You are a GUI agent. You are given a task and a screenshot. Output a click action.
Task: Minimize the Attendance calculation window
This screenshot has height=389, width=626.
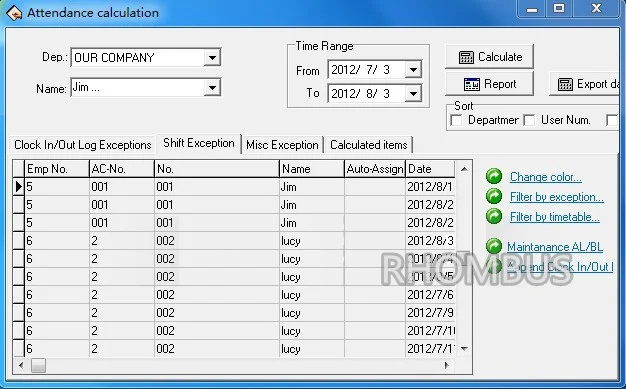tap(532, 9)
